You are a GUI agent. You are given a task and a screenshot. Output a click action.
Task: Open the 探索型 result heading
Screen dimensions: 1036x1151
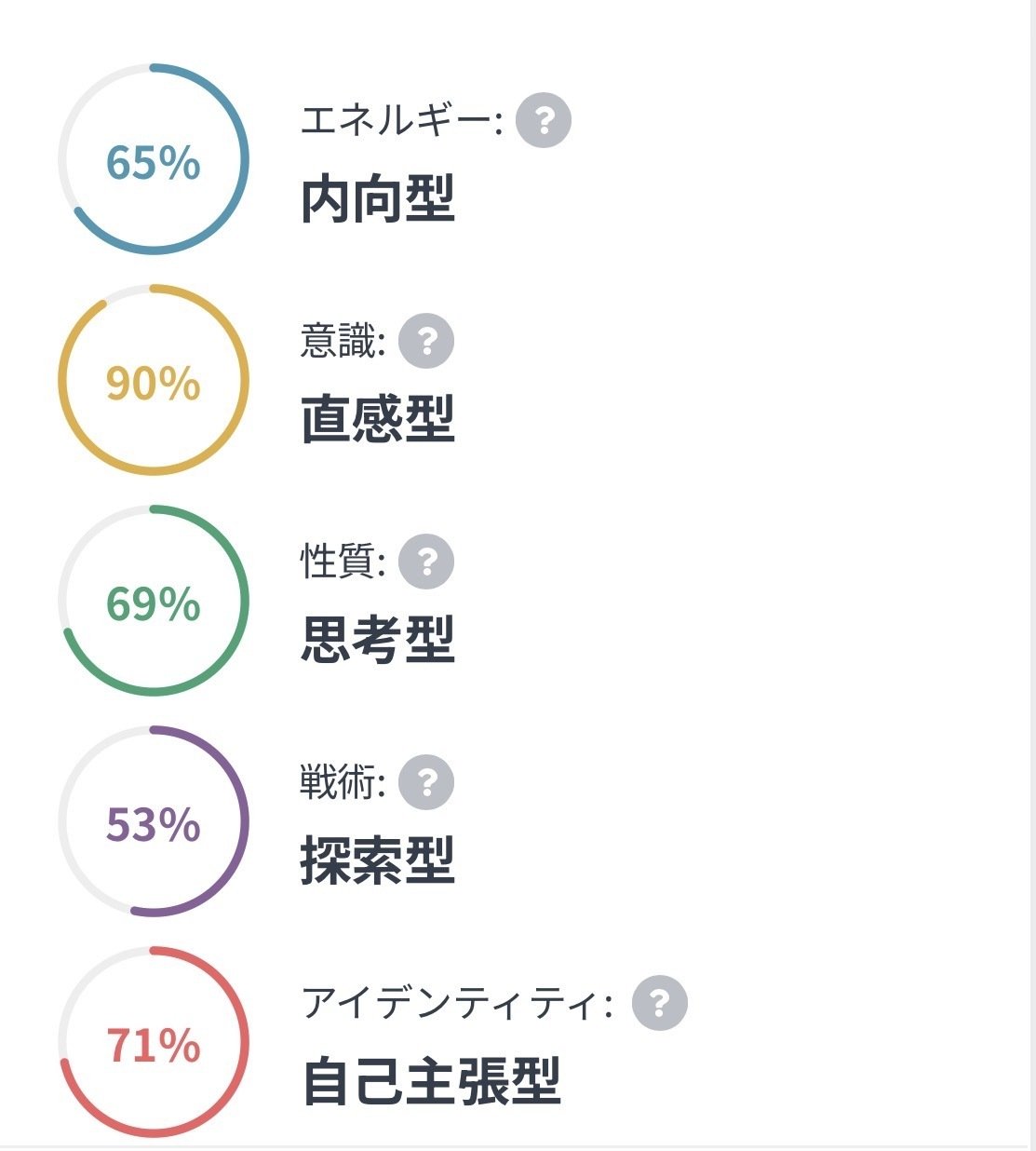[378, 860]
